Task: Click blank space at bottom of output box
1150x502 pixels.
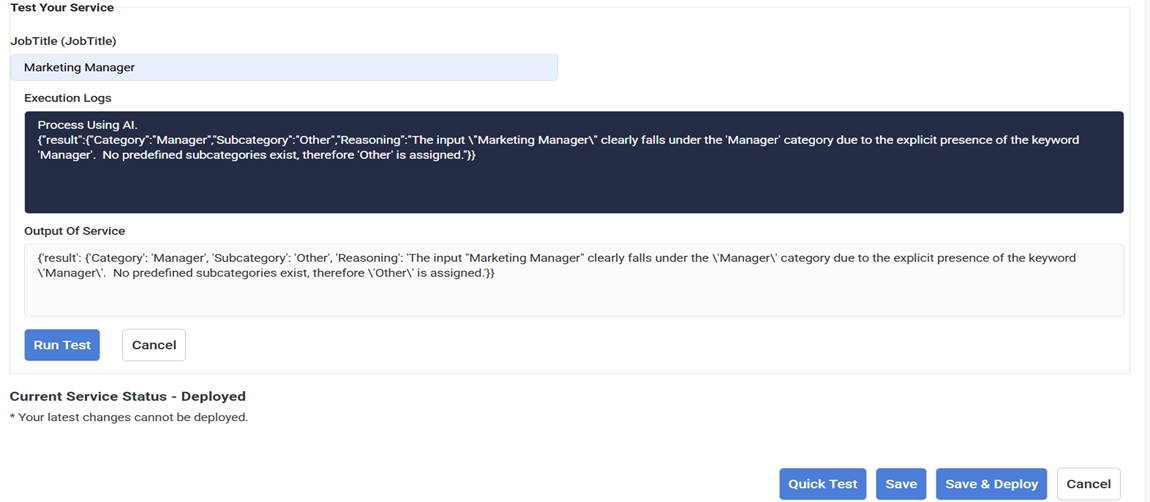Action: (x=573, y=300)
